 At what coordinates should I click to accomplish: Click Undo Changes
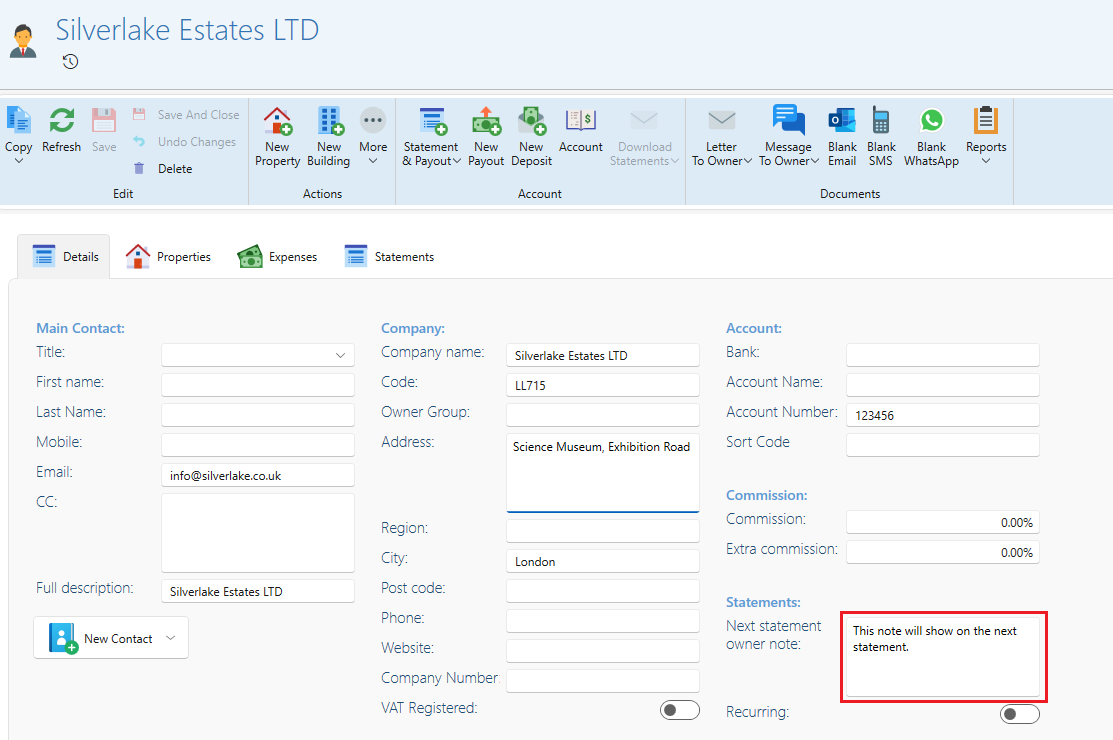tap(185, 141)
